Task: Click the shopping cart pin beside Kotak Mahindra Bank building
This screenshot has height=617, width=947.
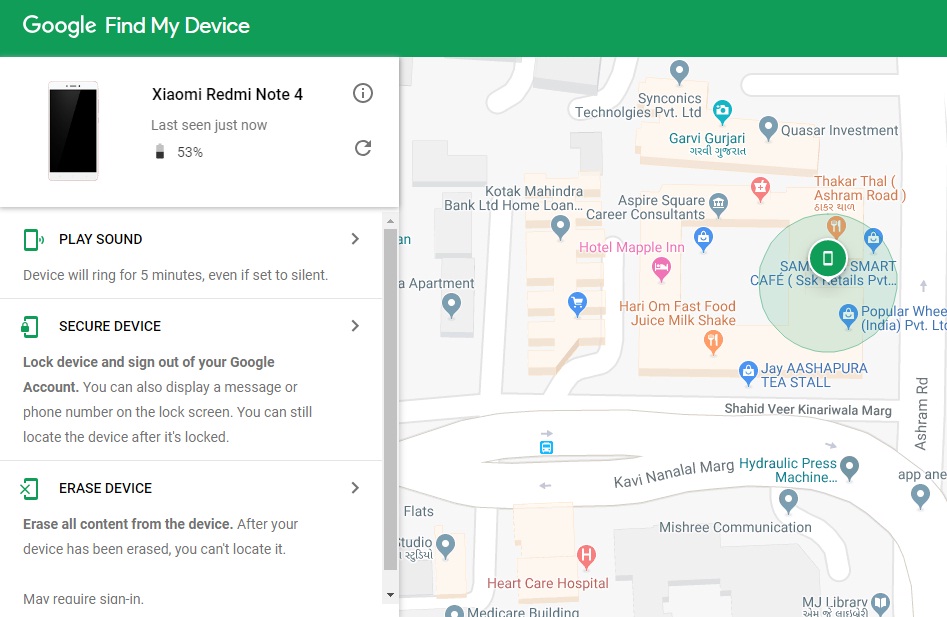Action: pos(577,304)
